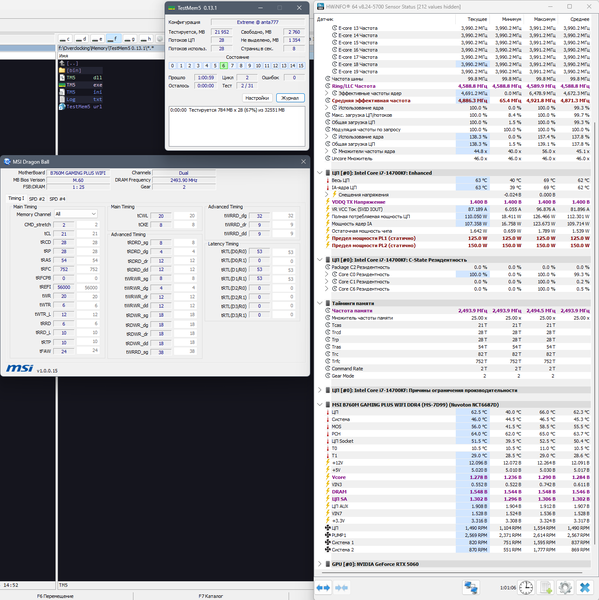Select the TM5 exe file icon

(x=62, y=85)
